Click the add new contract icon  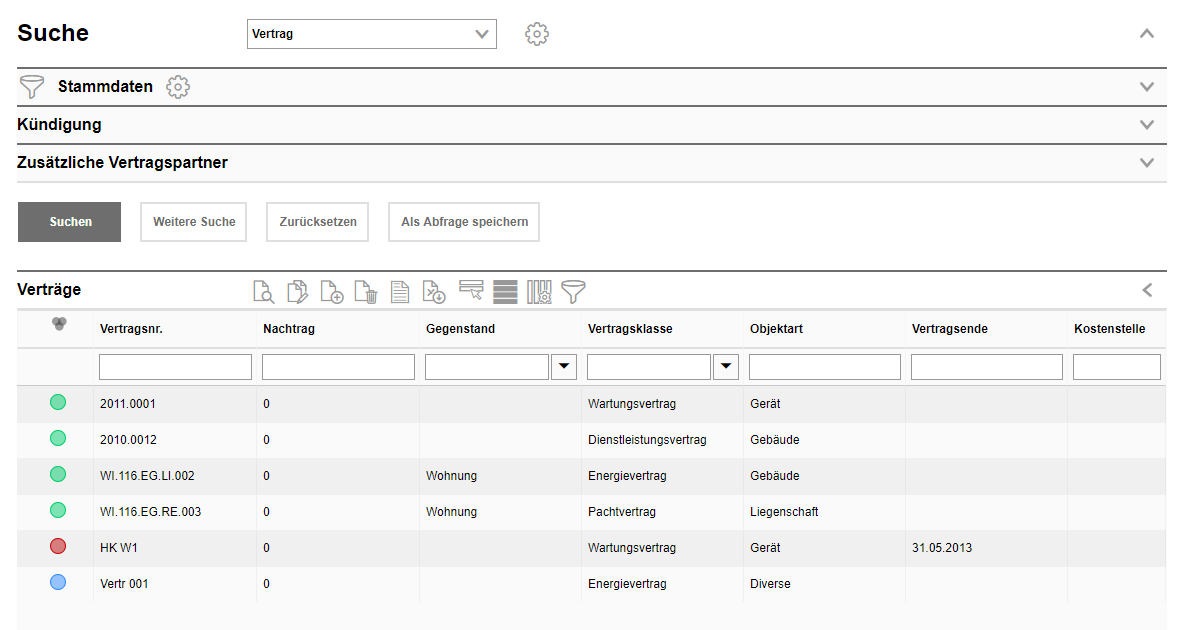[332, 291]
